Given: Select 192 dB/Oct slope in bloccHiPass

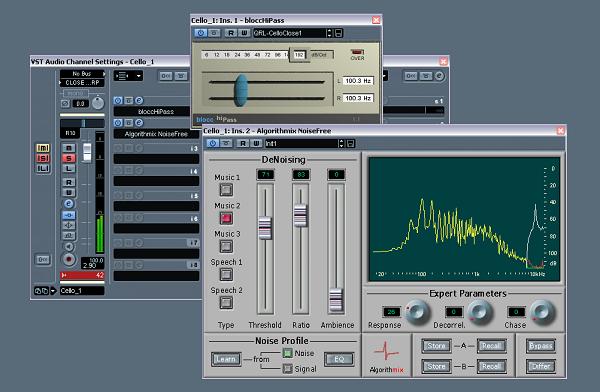Looking at the screenshot, I should [x=299, y=55].
